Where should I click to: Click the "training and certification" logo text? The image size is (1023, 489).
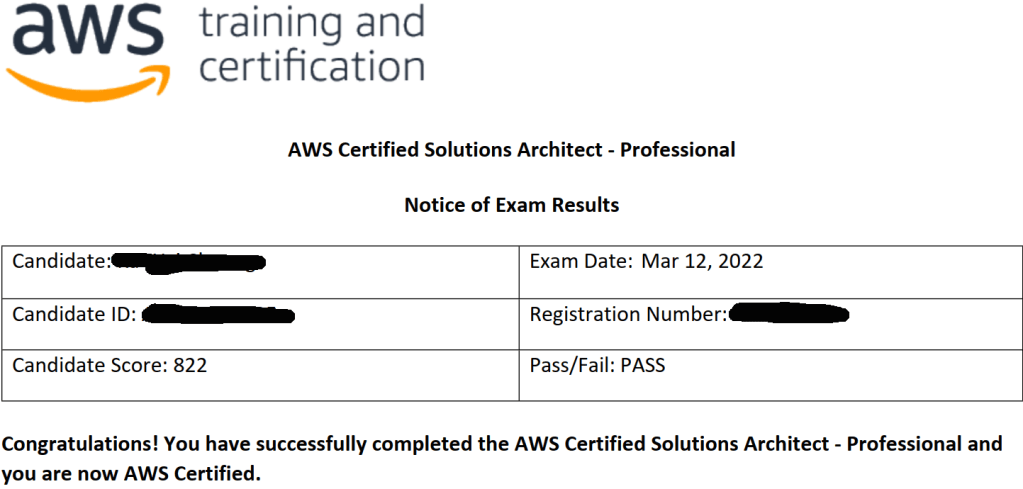pos(311,44)
